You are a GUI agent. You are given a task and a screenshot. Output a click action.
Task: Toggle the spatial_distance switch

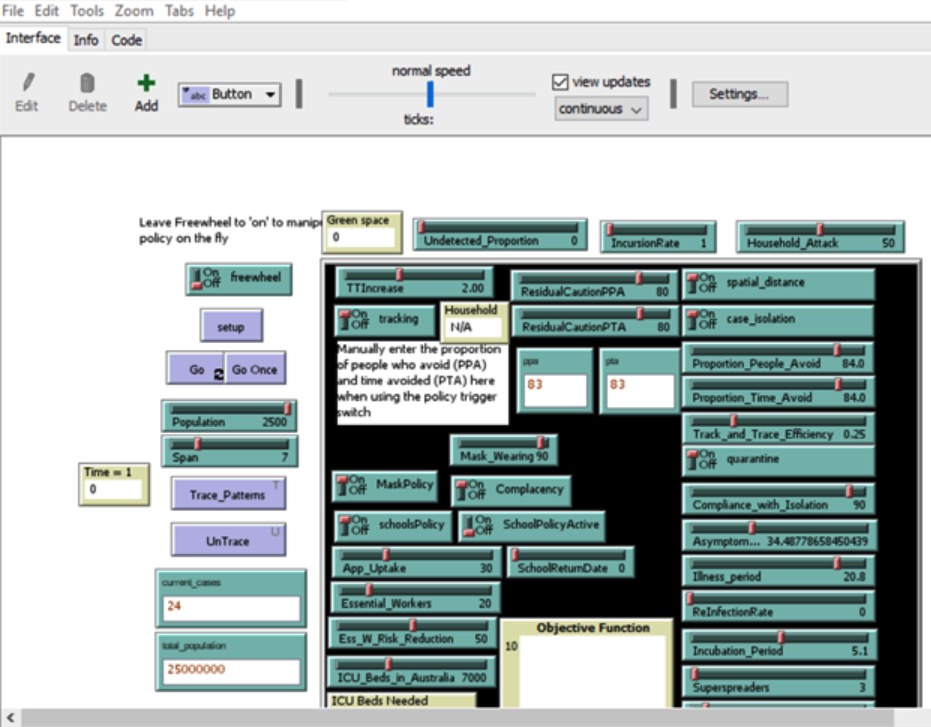706,284
